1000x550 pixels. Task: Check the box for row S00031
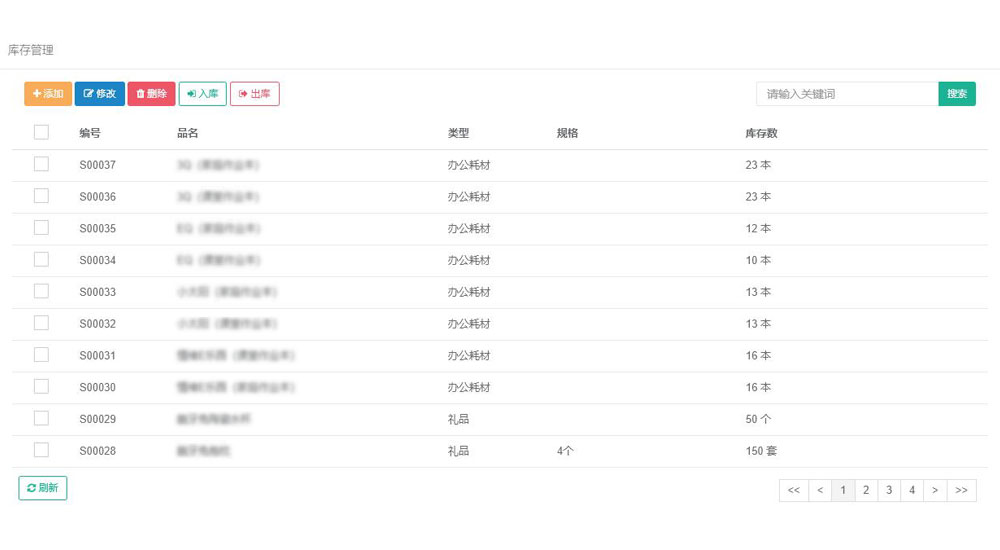pos(41,355)
